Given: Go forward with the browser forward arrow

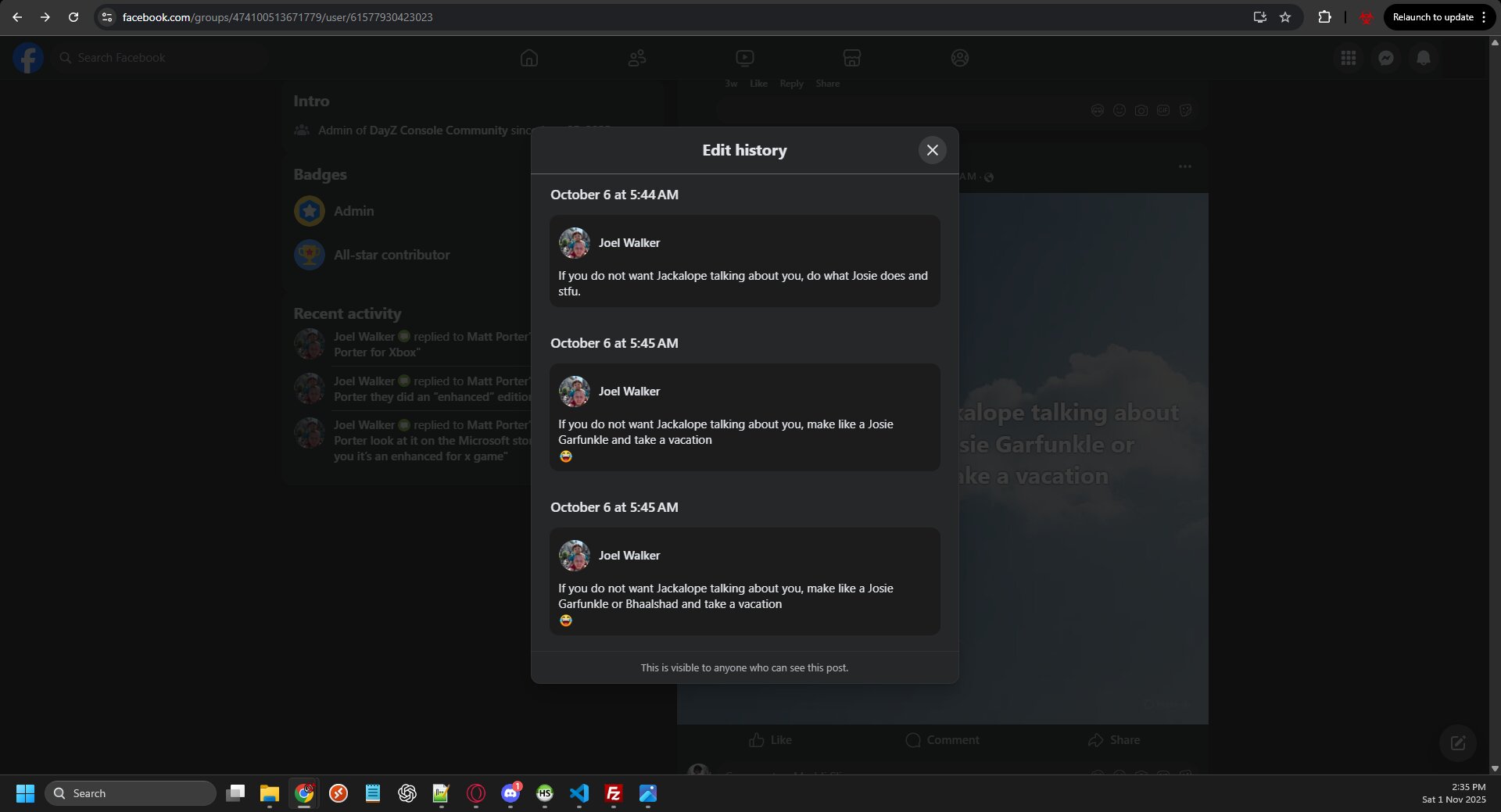Looking at the screenshot, I should click(45, 17).
